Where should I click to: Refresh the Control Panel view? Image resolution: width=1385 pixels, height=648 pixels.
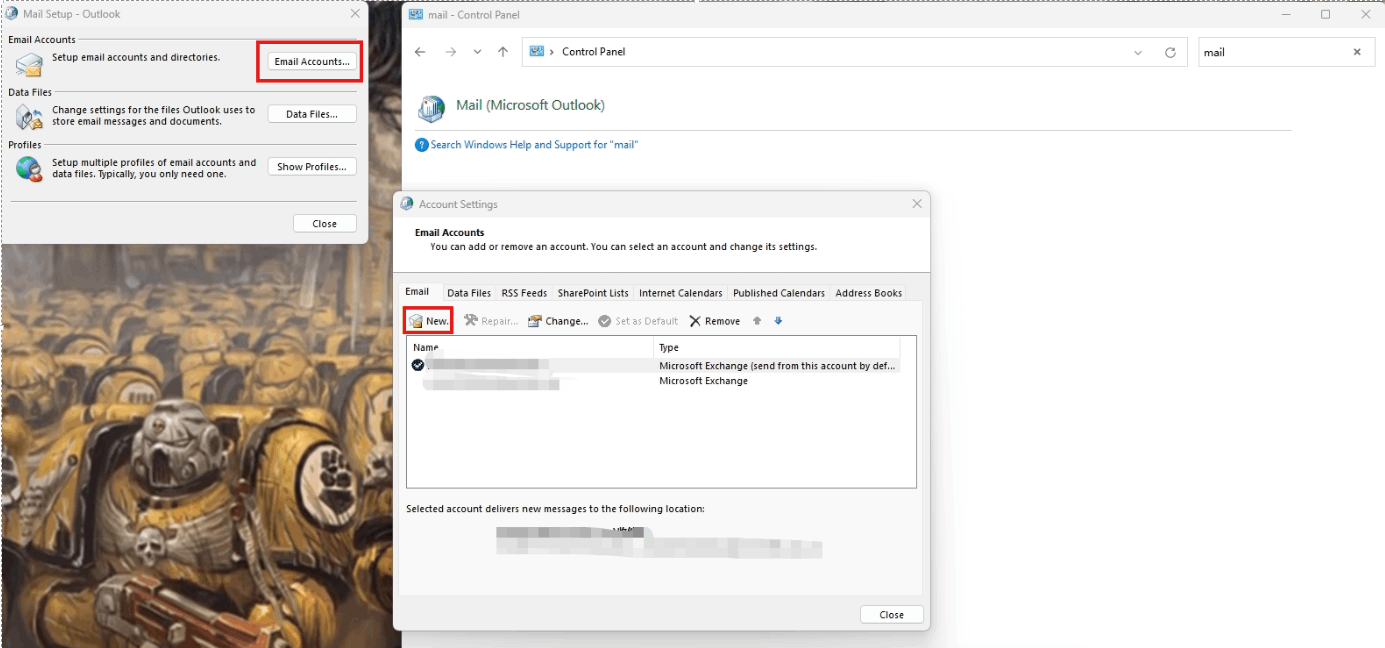[x=1170, y=52]
